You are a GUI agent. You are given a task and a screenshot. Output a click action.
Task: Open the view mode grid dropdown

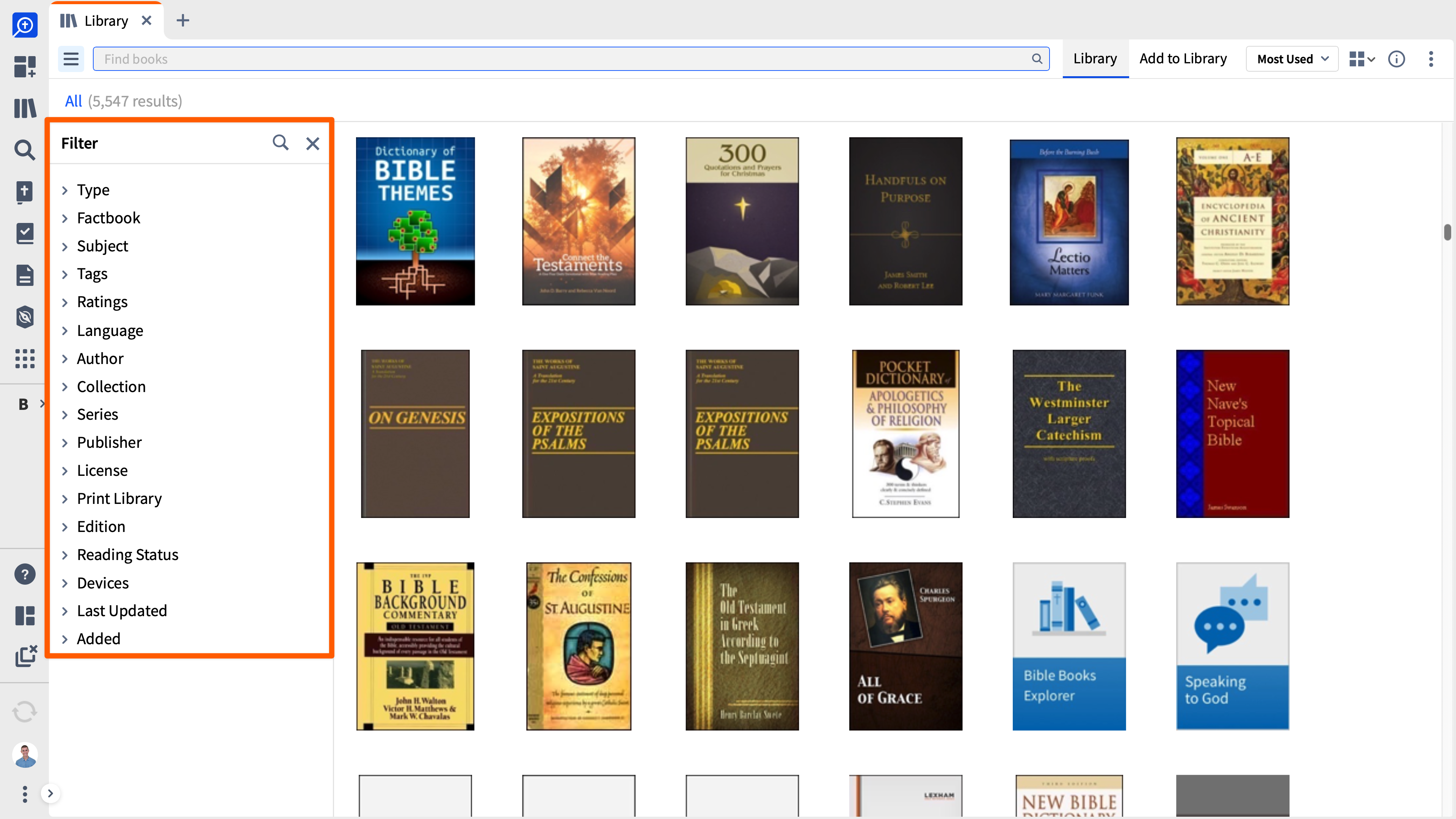coord(1362,59)
